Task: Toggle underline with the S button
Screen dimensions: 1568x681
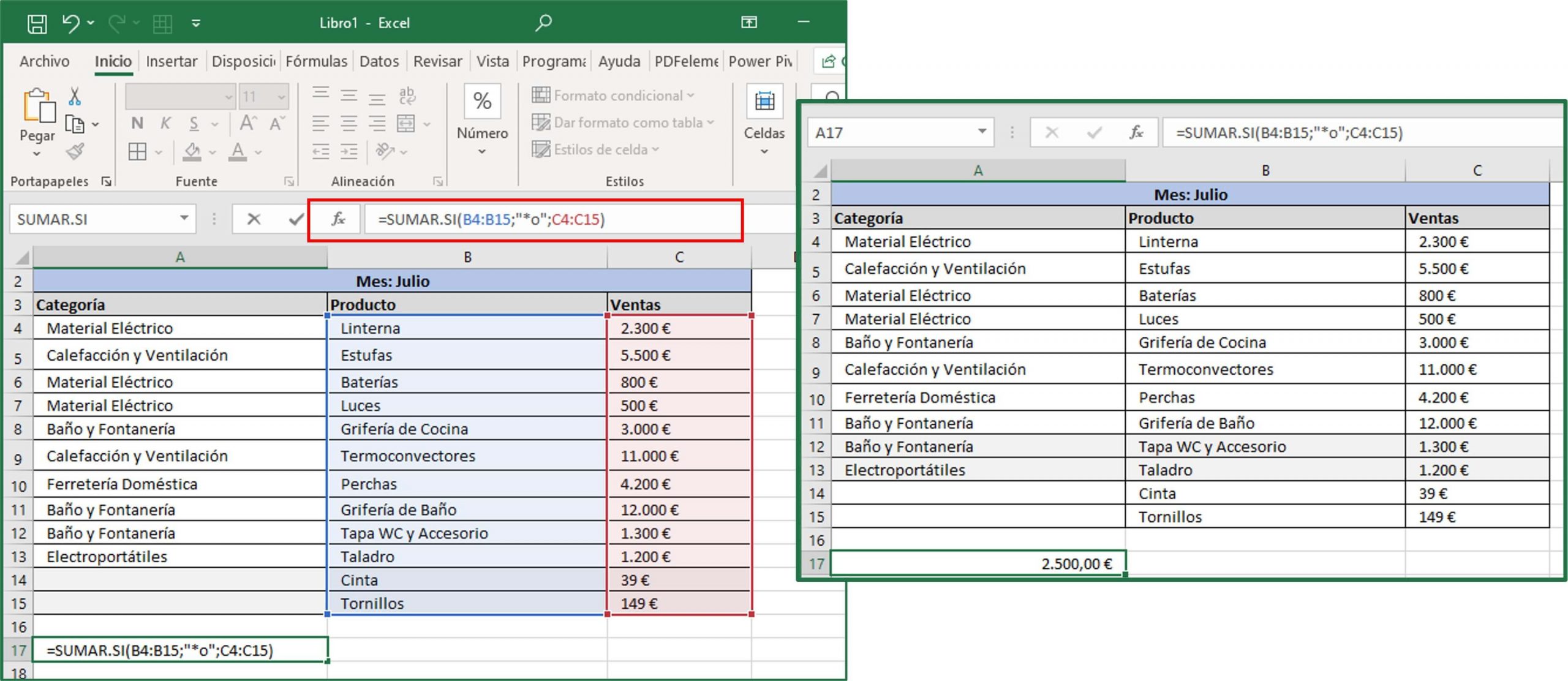Action: [194, 122]
